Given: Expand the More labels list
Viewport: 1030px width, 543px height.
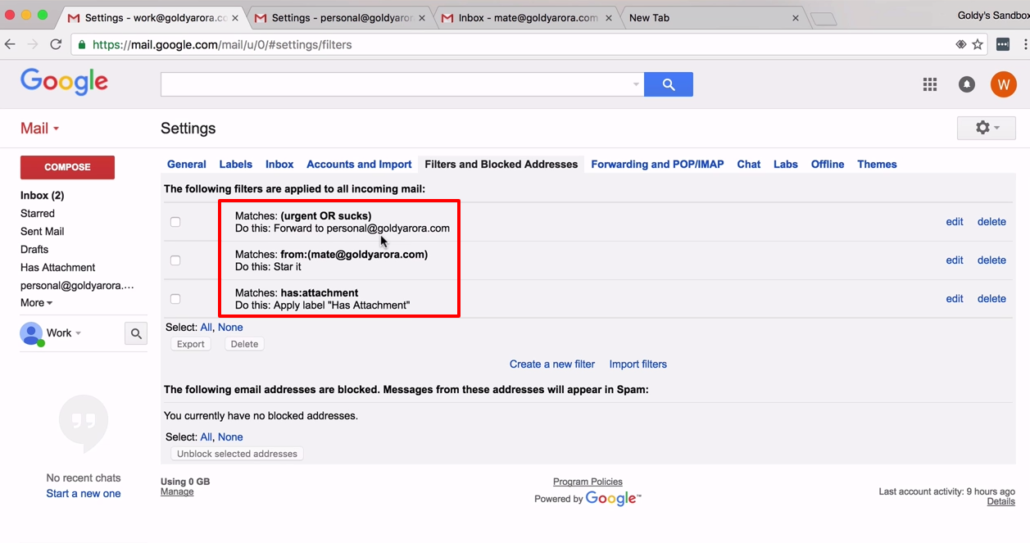Looking at the screenshot, I should (36, 303).
